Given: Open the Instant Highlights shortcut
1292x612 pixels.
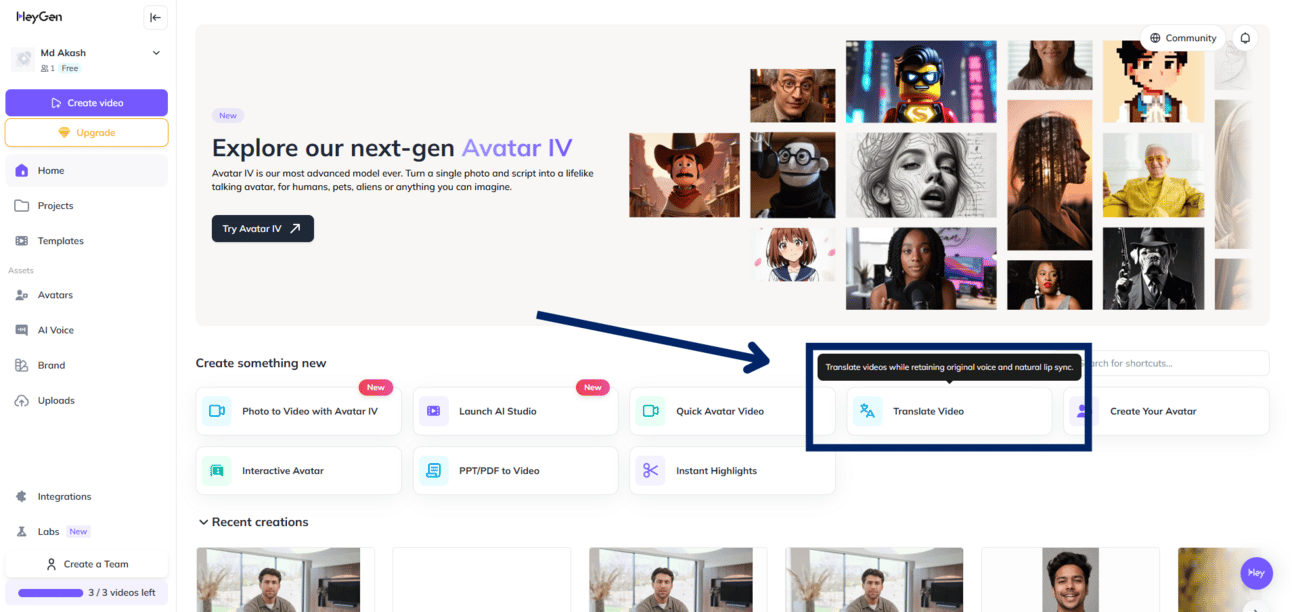Looking at the screenshot, I should tap(732, 470).
